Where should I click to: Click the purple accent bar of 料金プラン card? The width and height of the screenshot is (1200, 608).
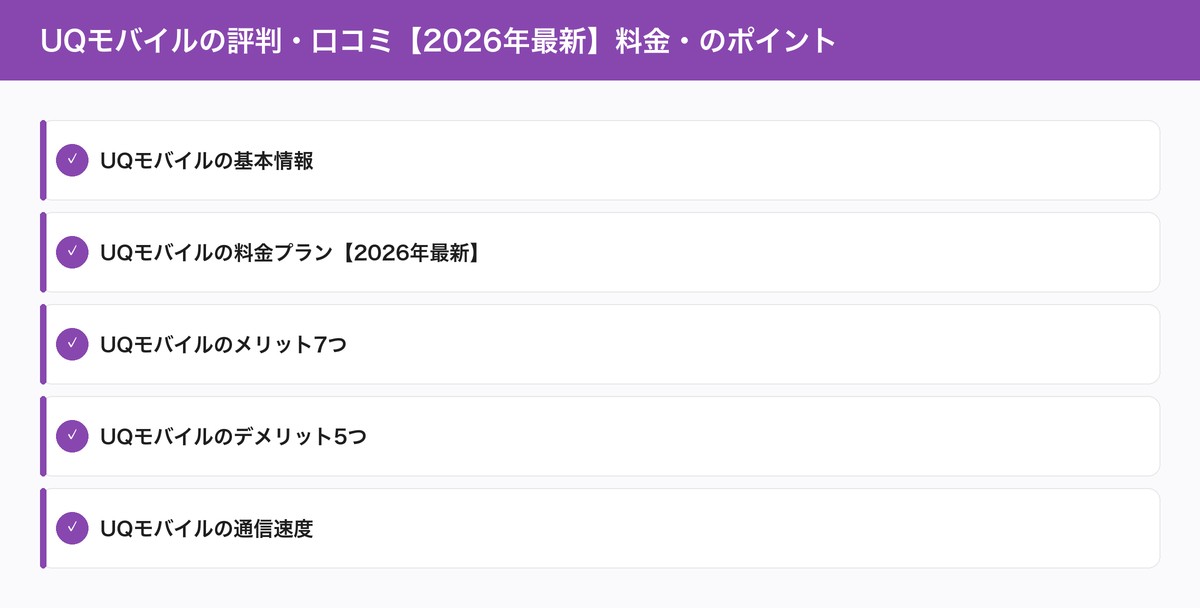click(43, 252)
